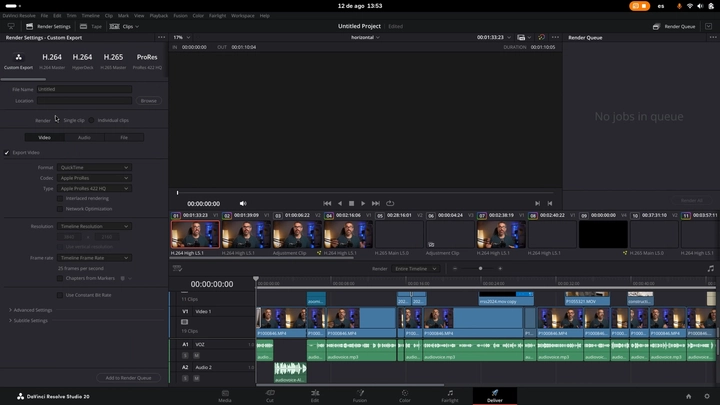Solo the A1 VOZ audio track
The image size is (720, 405).
(x=185, y=355)
